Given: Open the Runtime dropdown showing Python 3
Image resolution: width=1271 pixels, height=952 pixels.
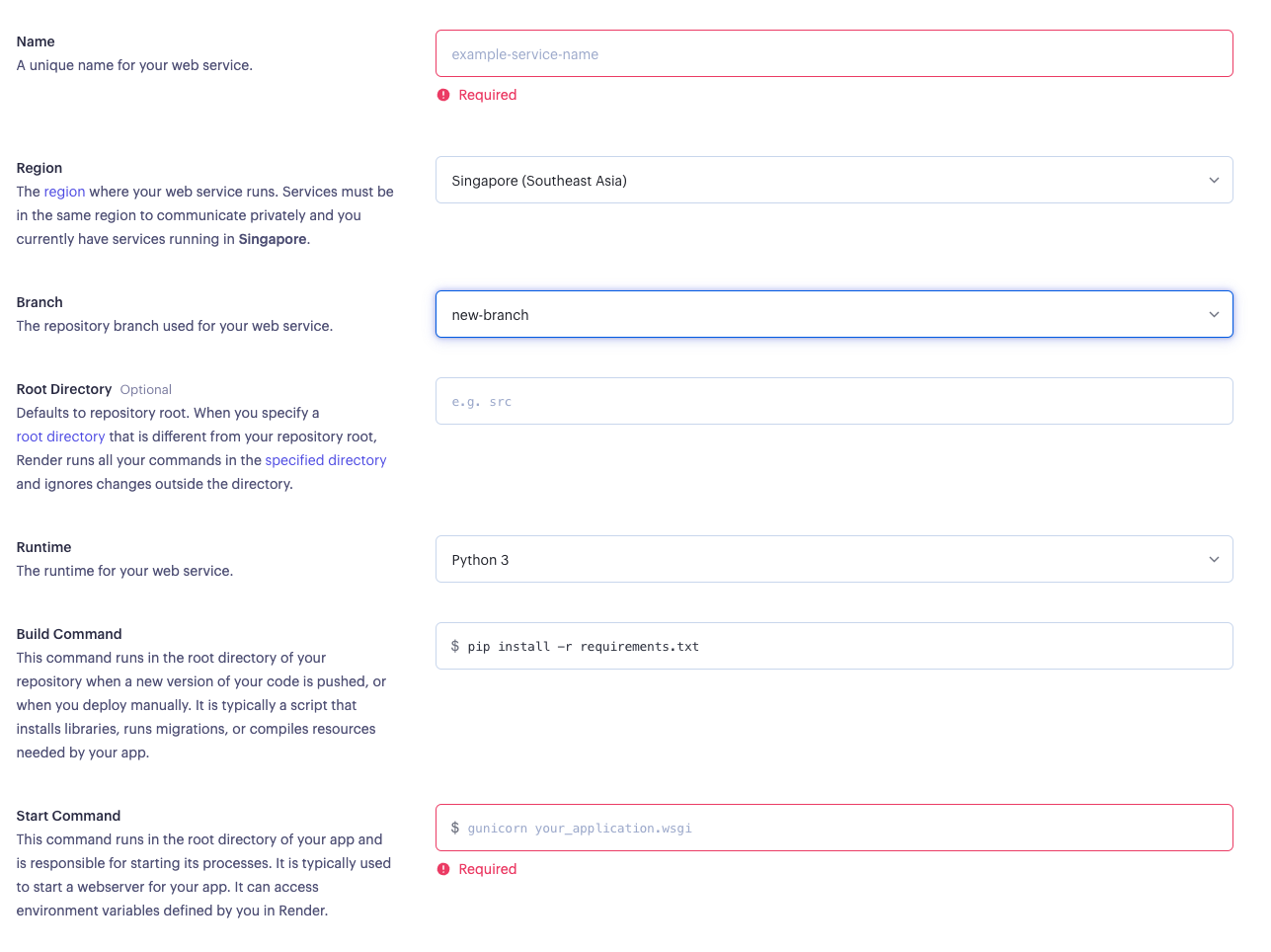Looking at the screenshot, I should point(834,559).
